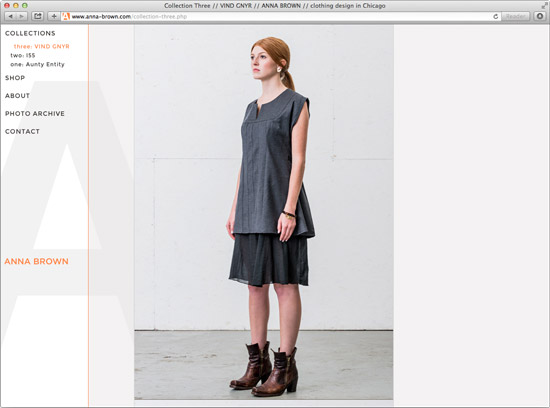The width and height of the screenshot is (550, 408).
Task: Go to the CONTACT page
Action: pyautogui.click(x=22, y=132)
